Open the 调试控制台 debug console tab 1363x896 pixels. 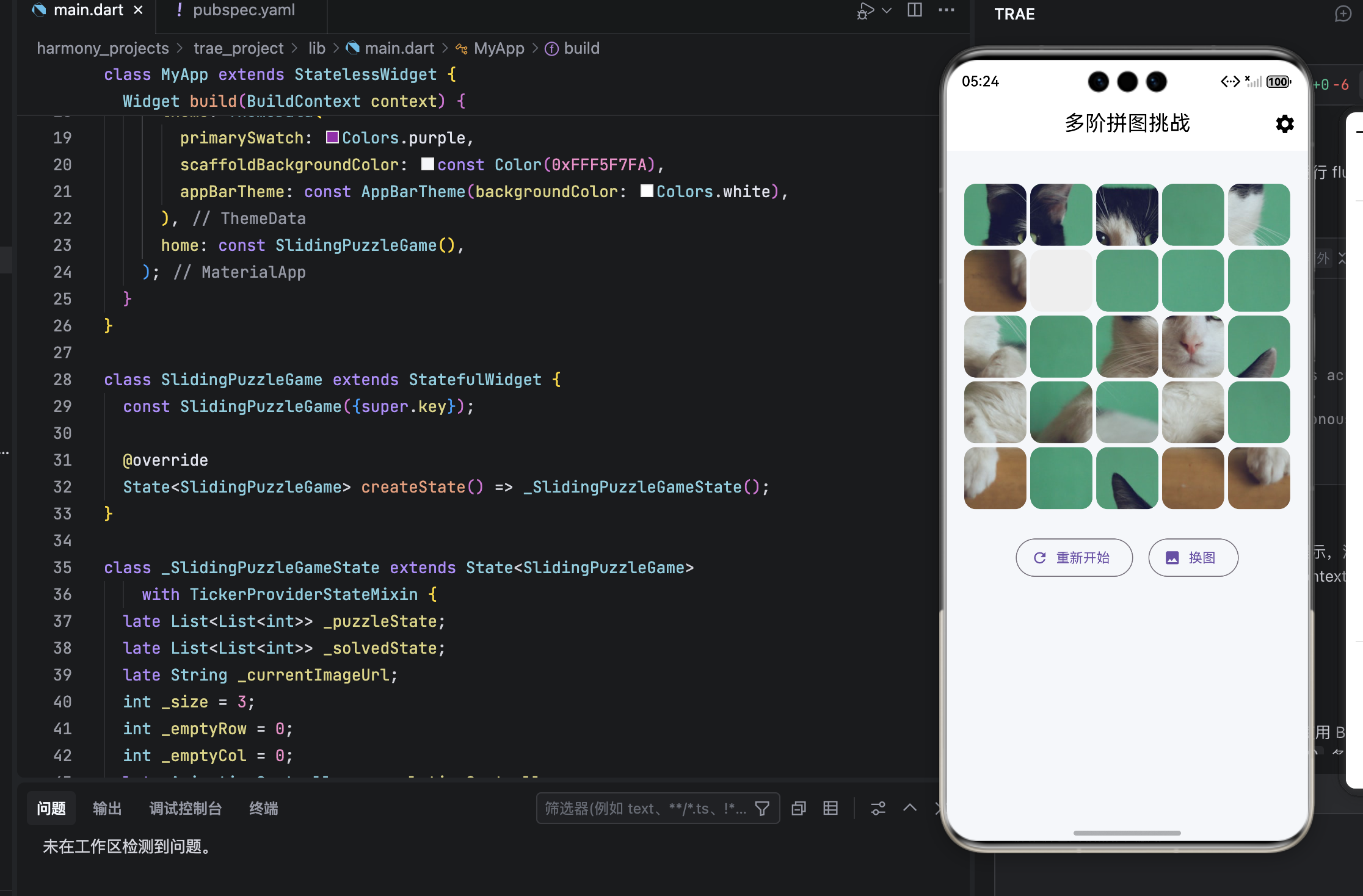(x=185, y=809)
